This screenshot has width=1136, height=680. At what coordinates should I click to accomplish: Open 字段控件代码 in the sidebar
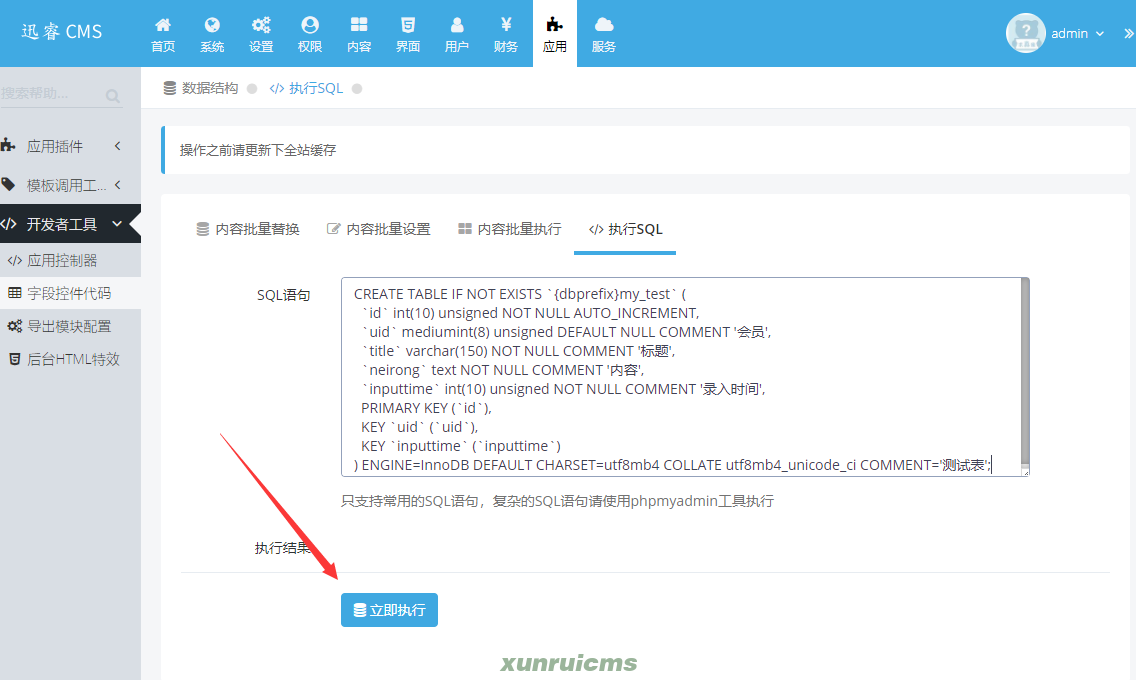coord(70,293)
